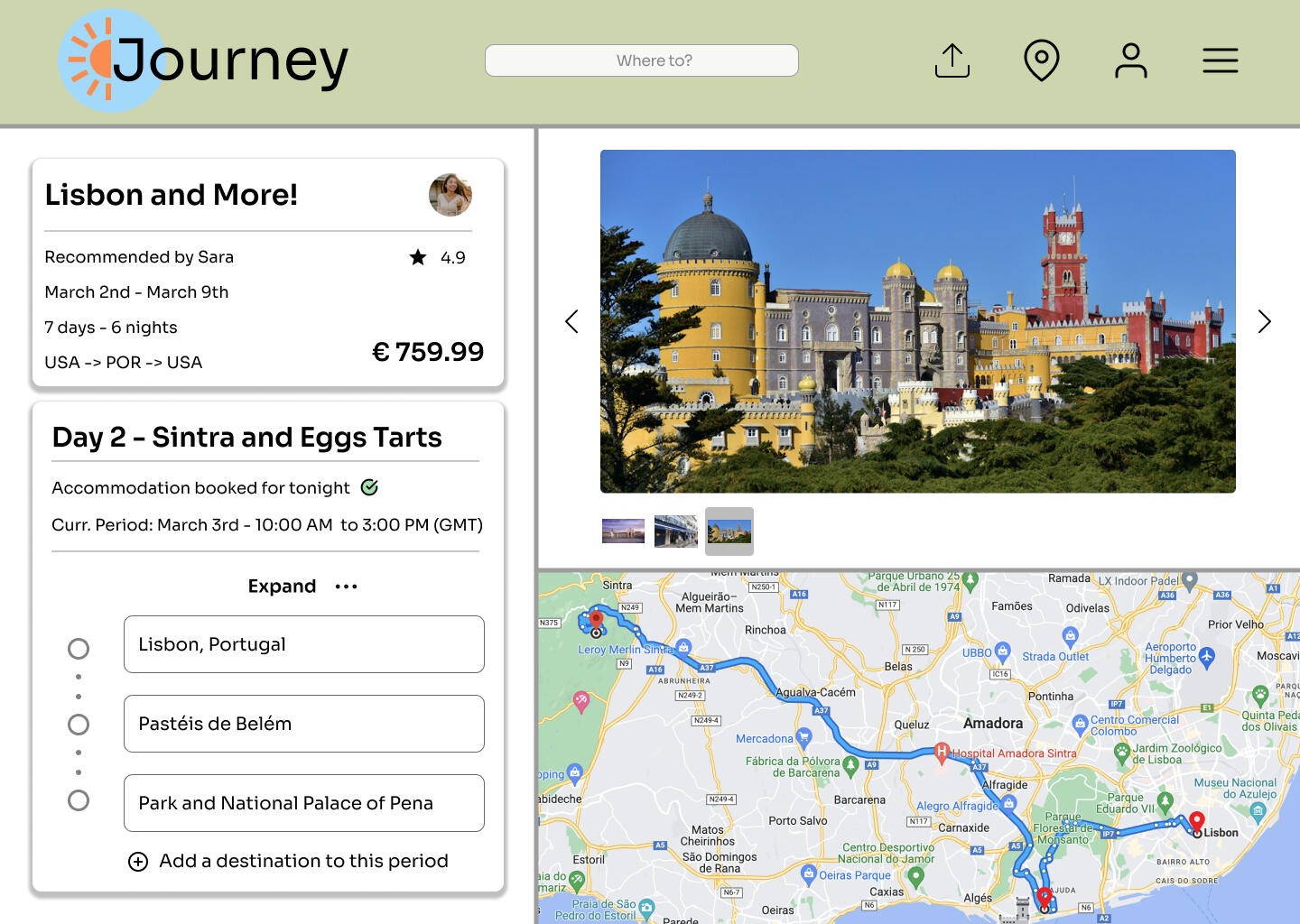Viewport: 1300px width, 924px height.
Task: Open the location pin icon in header
Action: [1041, 60]
